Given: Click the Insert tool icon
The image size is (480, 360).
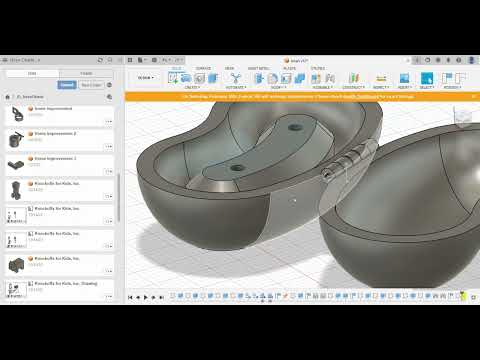Looking at the screenshot, I should (x=404, y=78).
